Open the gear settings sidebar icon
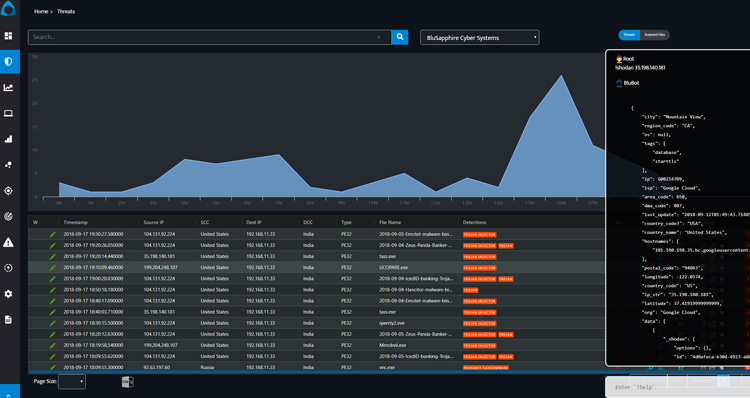The height and width of the screenshot is (398, 750). point(8,294)
